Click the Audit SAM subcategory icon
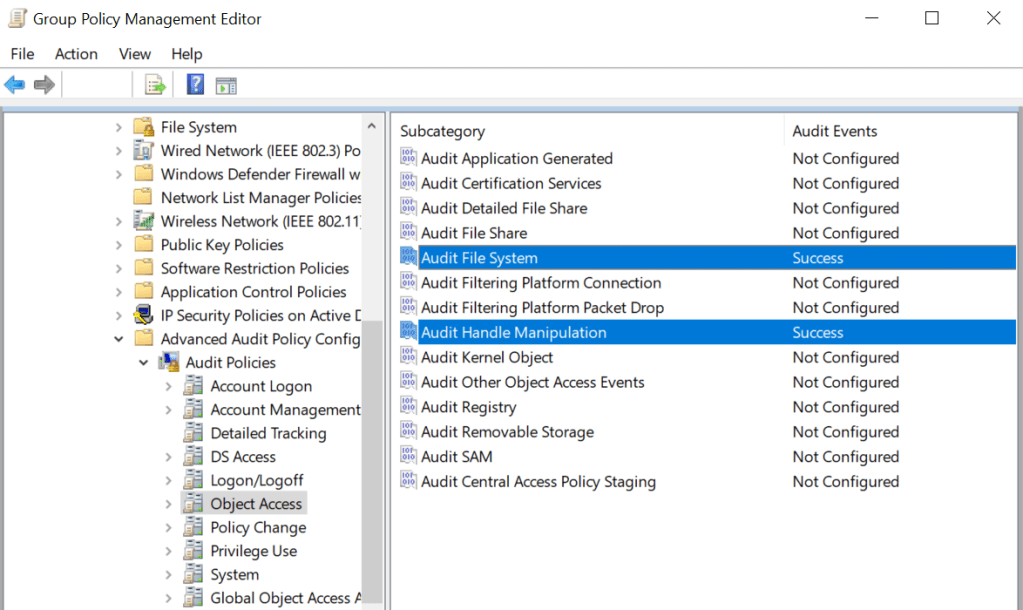This screenshot has height=610, width=1023. coord(408,457)
